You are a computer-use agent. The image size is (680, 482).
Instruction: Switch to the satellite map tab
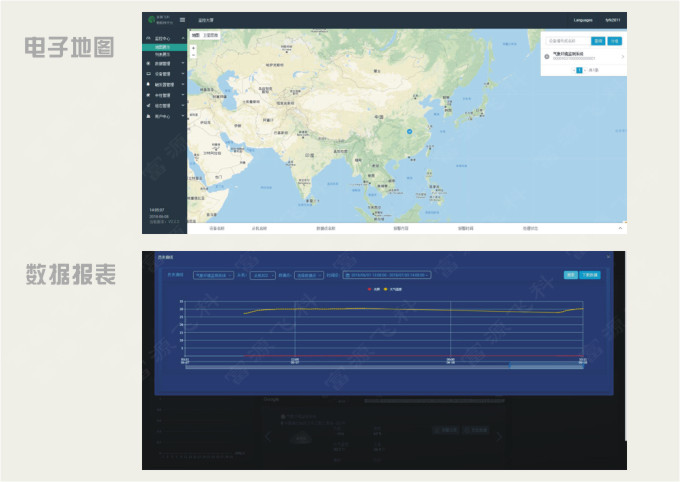pyautogui.click(x=211, y=35)
